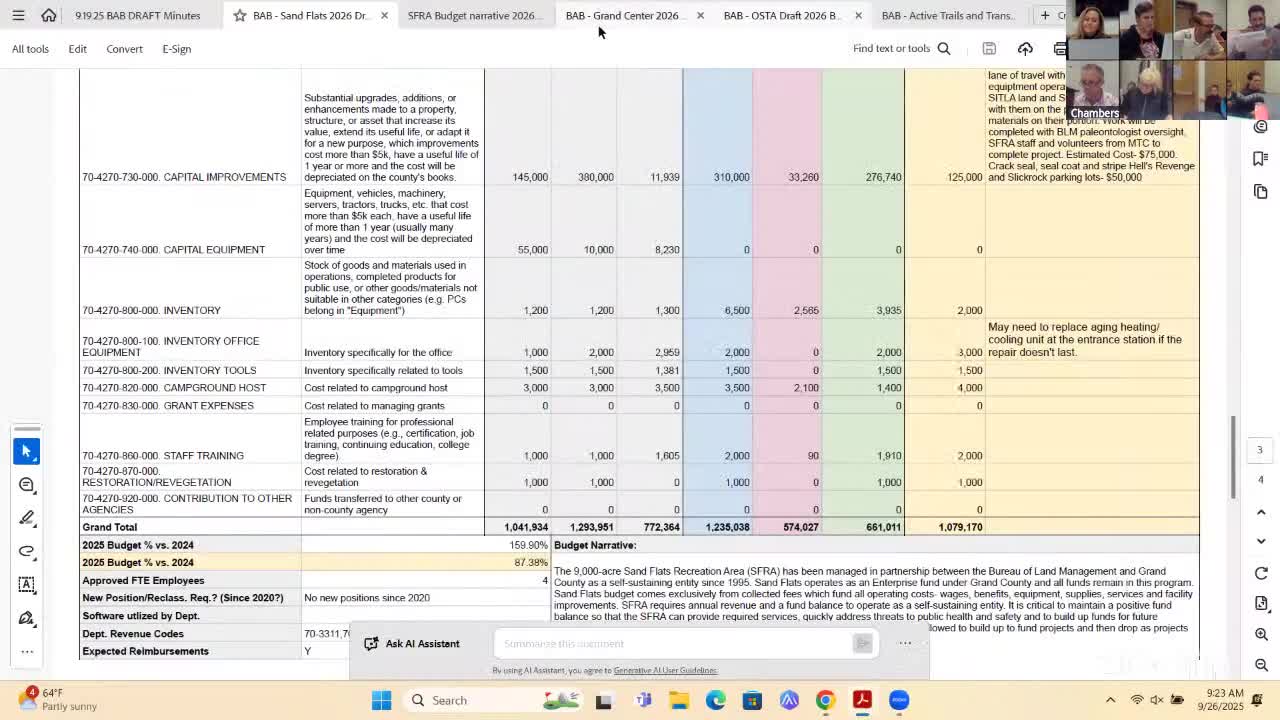Show hidden icons in the system tray

1110,700
